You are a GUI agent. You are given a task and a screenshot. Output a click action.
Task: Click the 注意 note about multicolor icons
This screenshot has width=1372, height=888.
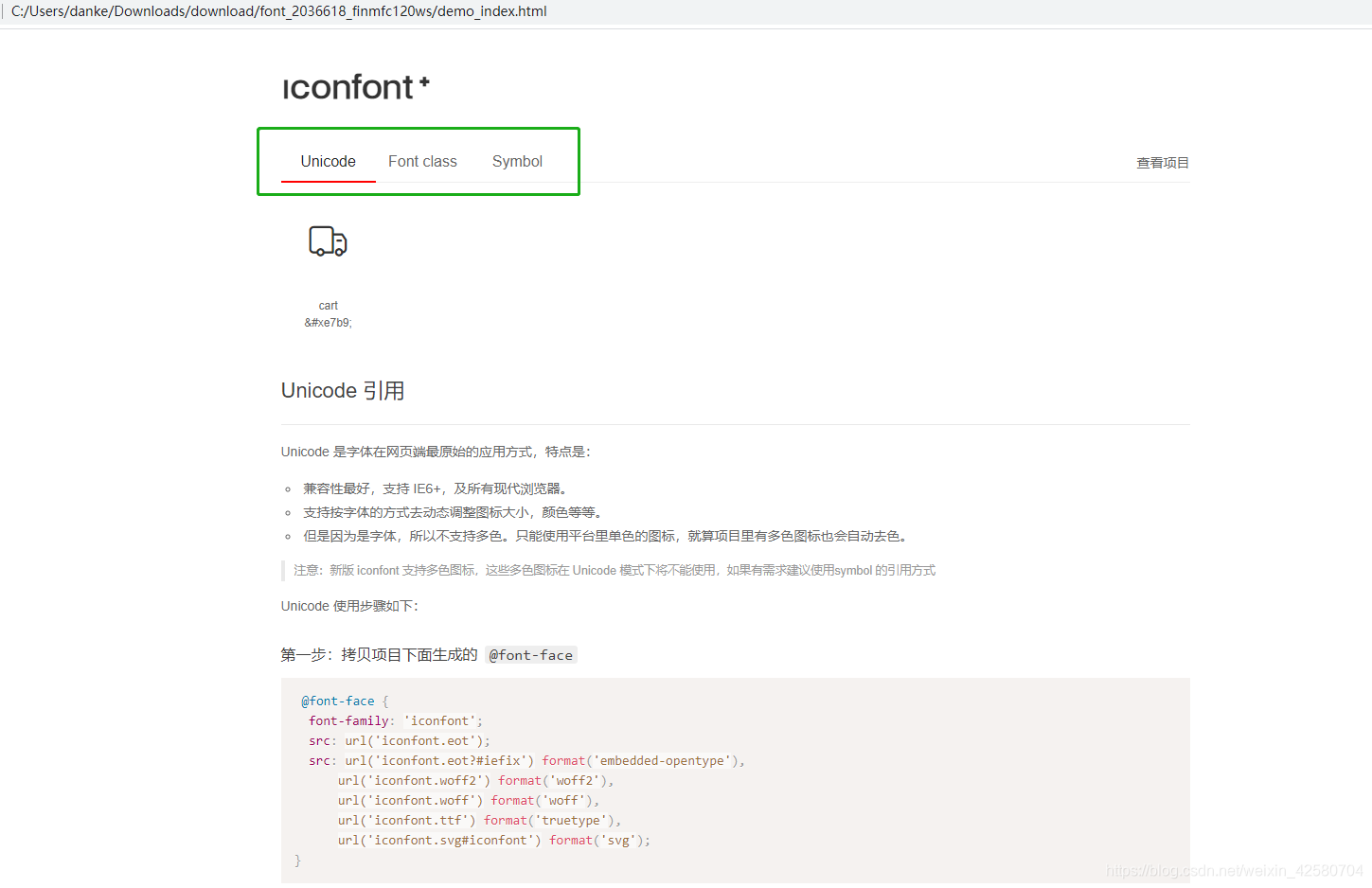pos(615,571)
